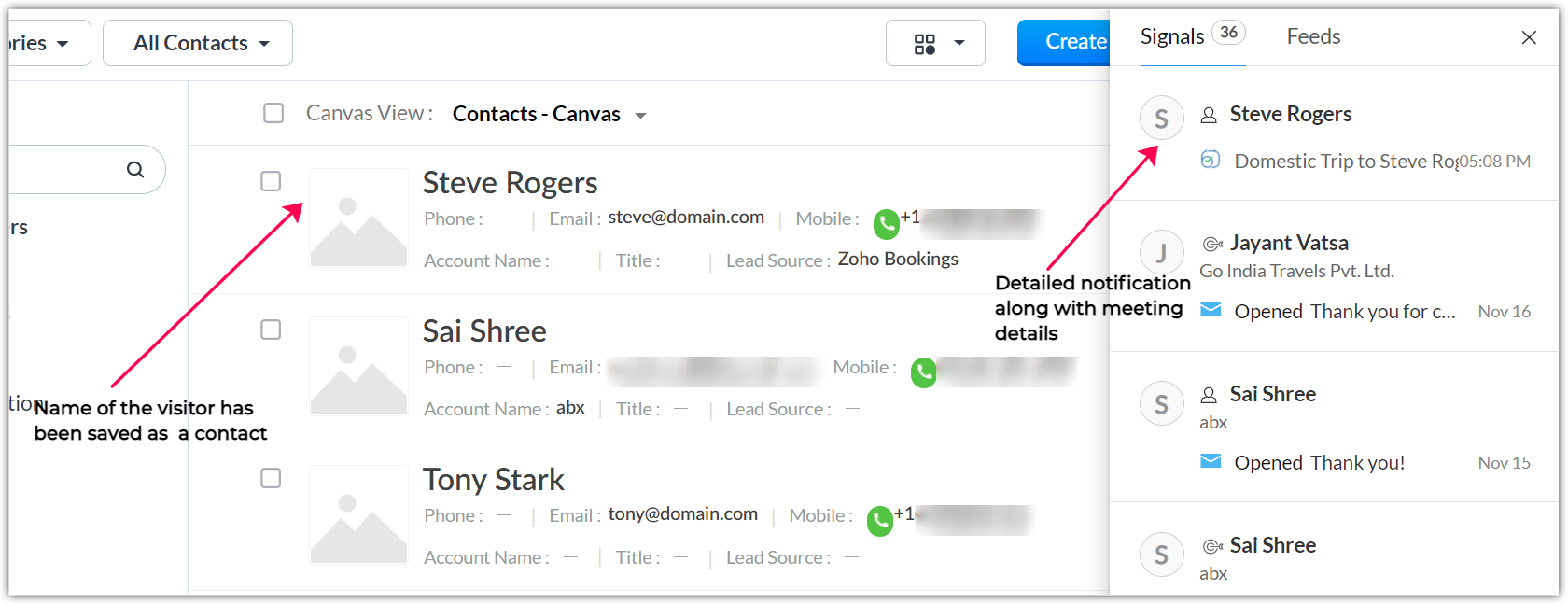Switch to the Feeds tab

(1312, 36)
